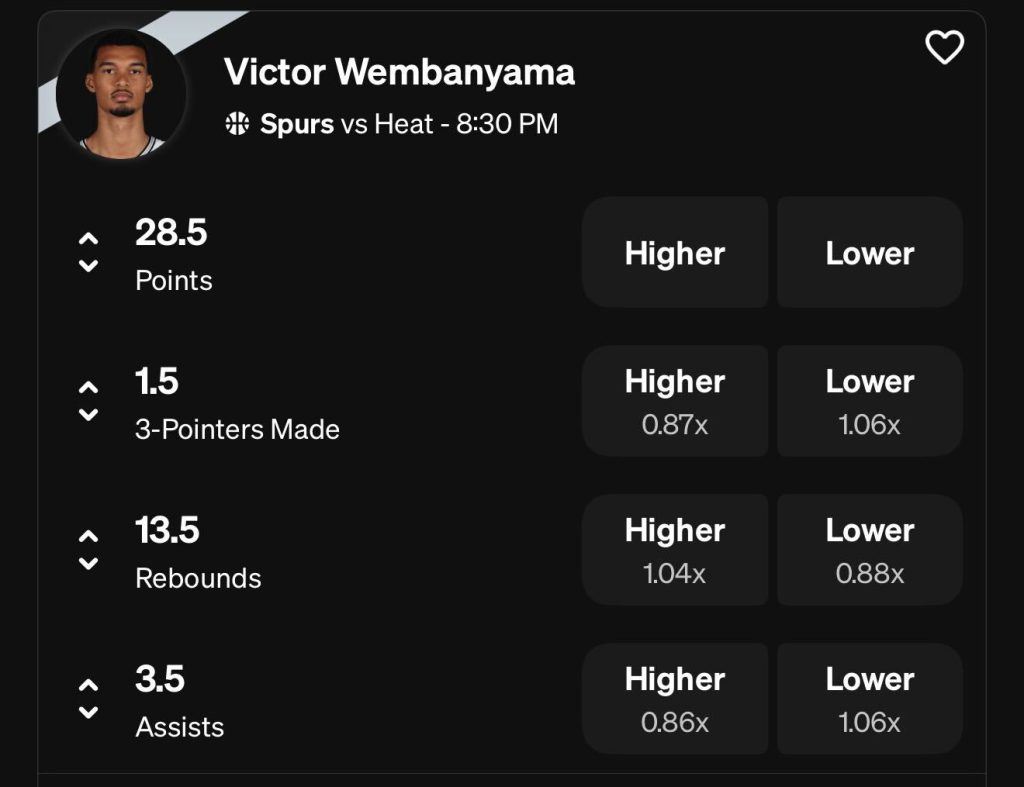Click the basketball icon beside Spurs
Viewport: 1024px width, 787px height.
pos(237,124)
